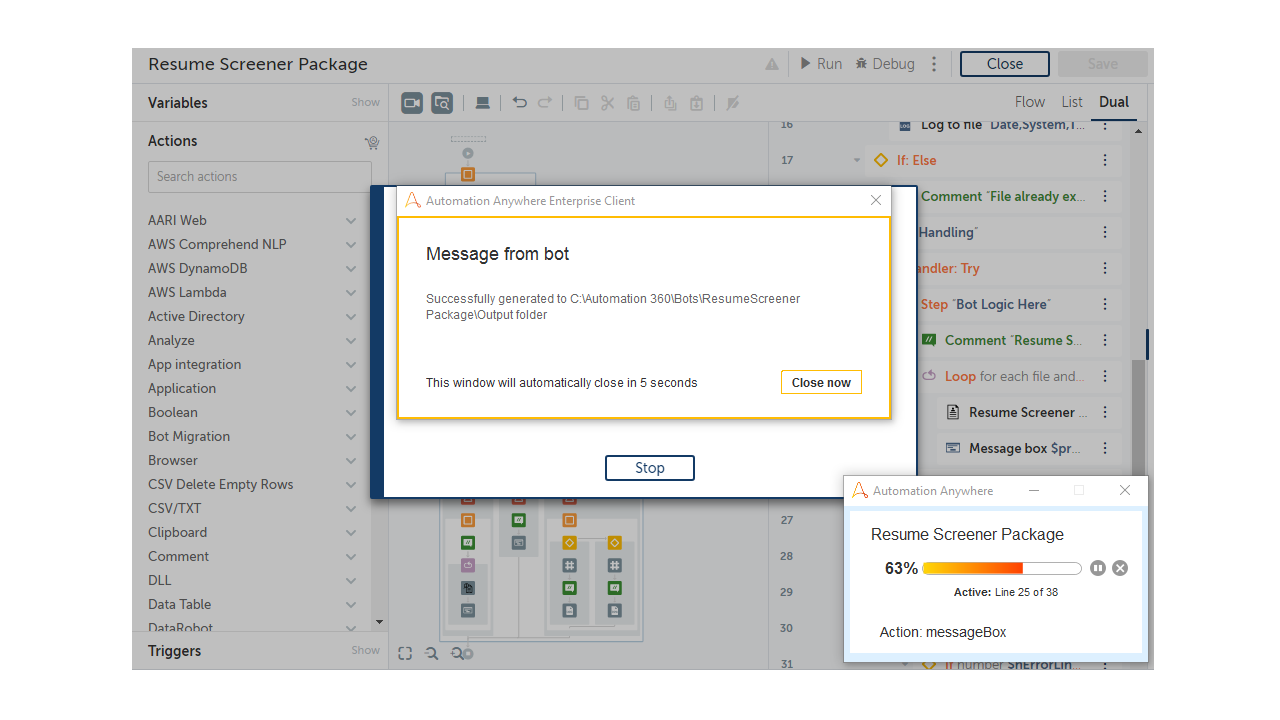Show the Variables panel

point(365,102)
